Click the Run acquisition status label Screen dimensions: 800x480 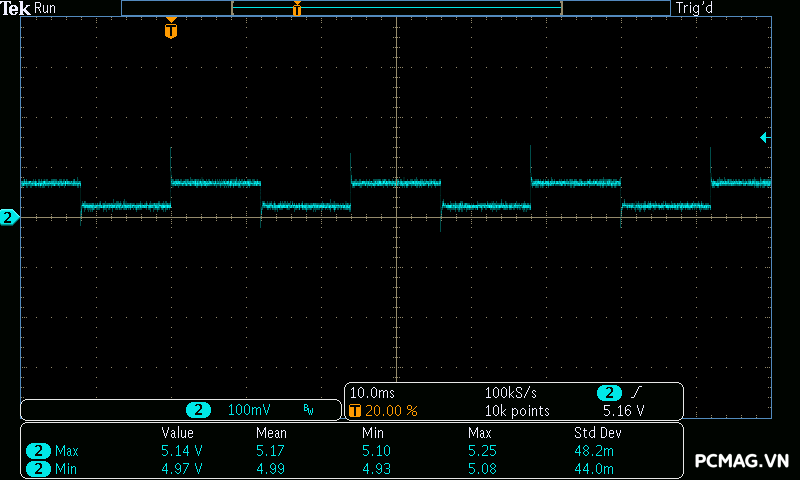point(45,8)
